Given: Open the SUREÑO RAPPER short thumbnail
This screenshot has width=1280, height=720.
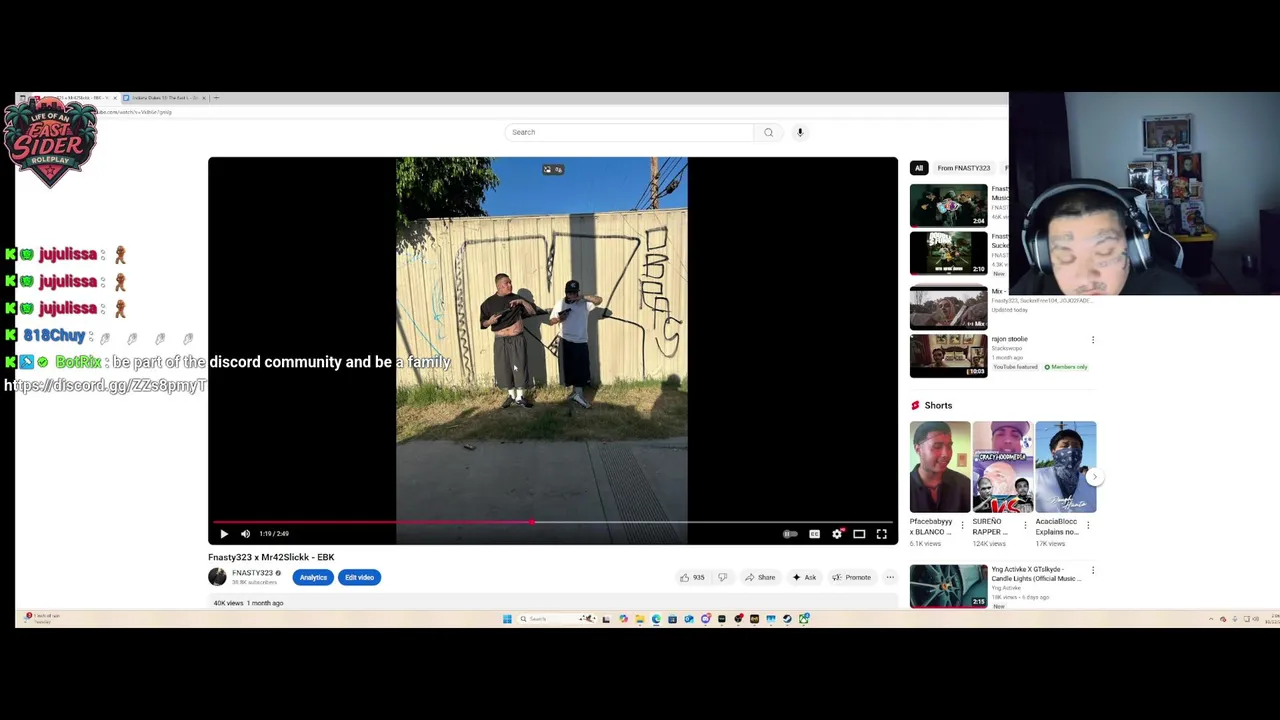Looking at the screenshot, I should [1003, 467].
